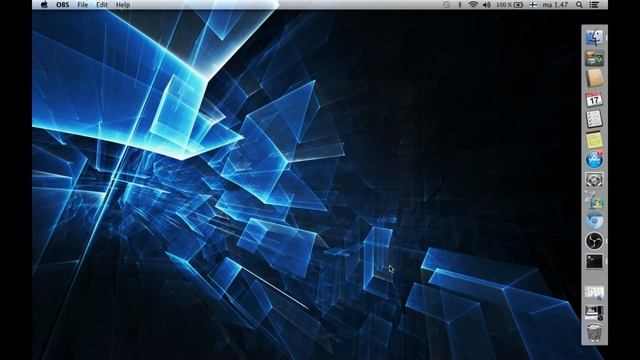
Task: Open the Edit menu
Action: pos(102,5)
